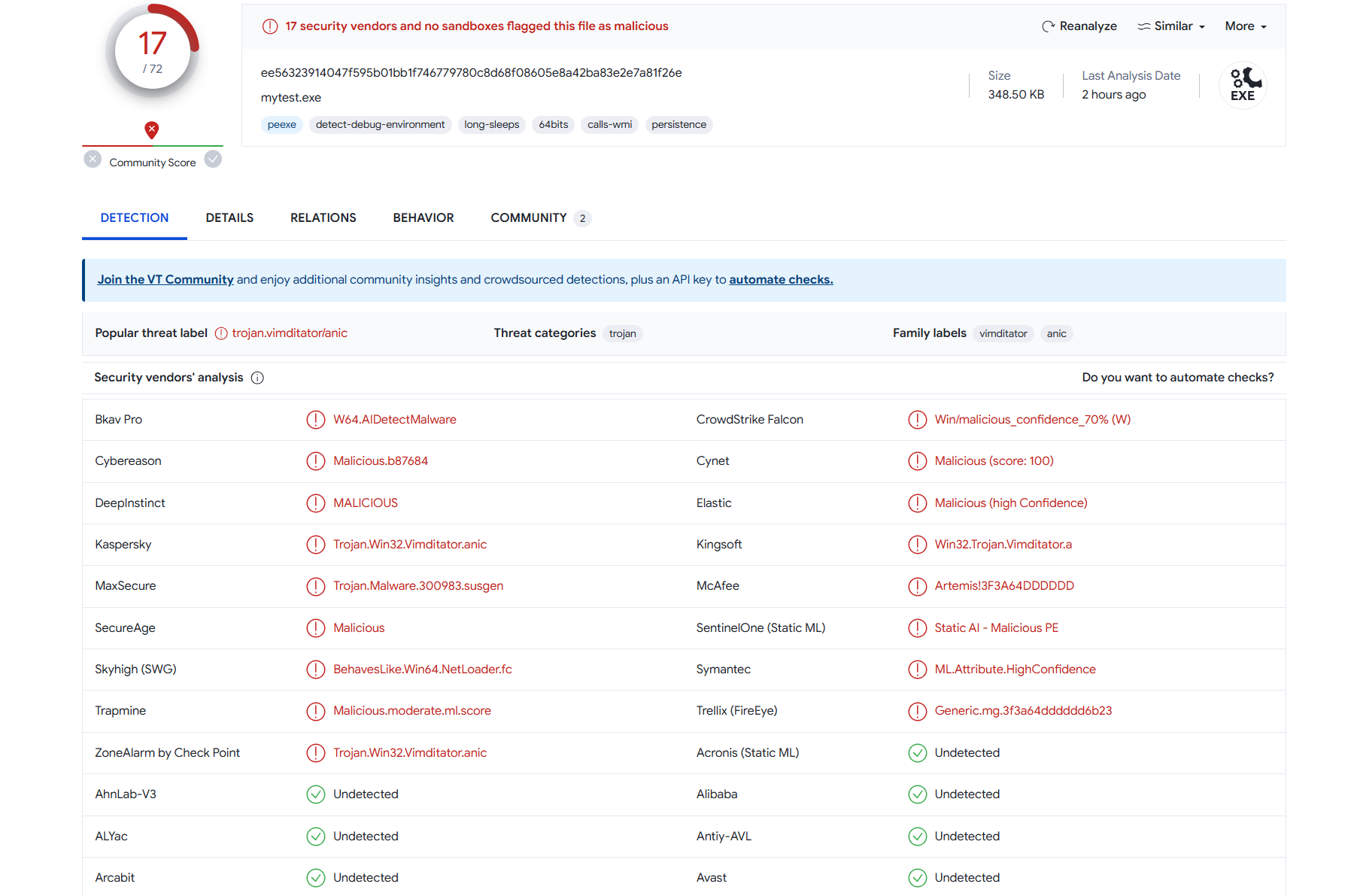Click Artemis!3F3A64DDDDDD detection result
Viewport: 1351px width, 896px height.
point(1004,586)
